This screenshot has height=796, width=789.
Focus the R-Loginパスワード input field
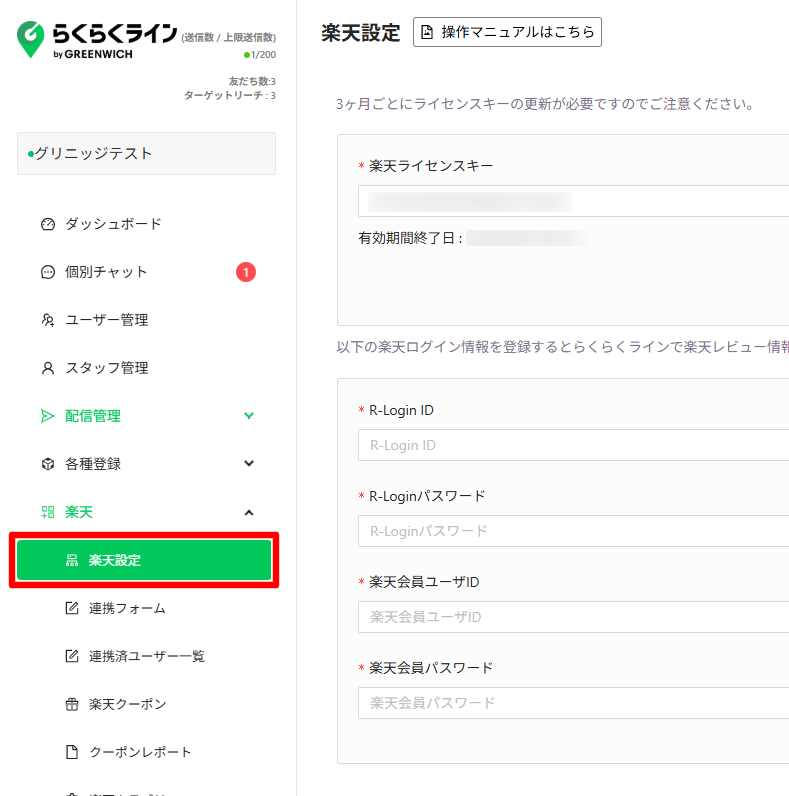click(573, 531)
